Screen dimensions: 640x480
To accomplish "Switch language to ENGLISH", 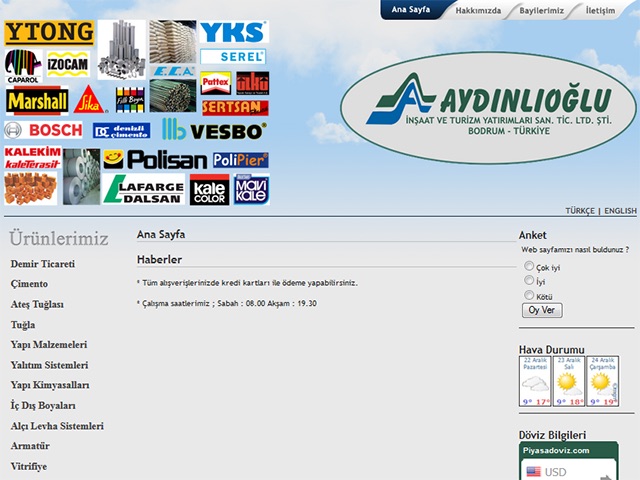I will (x=620, y=211).
